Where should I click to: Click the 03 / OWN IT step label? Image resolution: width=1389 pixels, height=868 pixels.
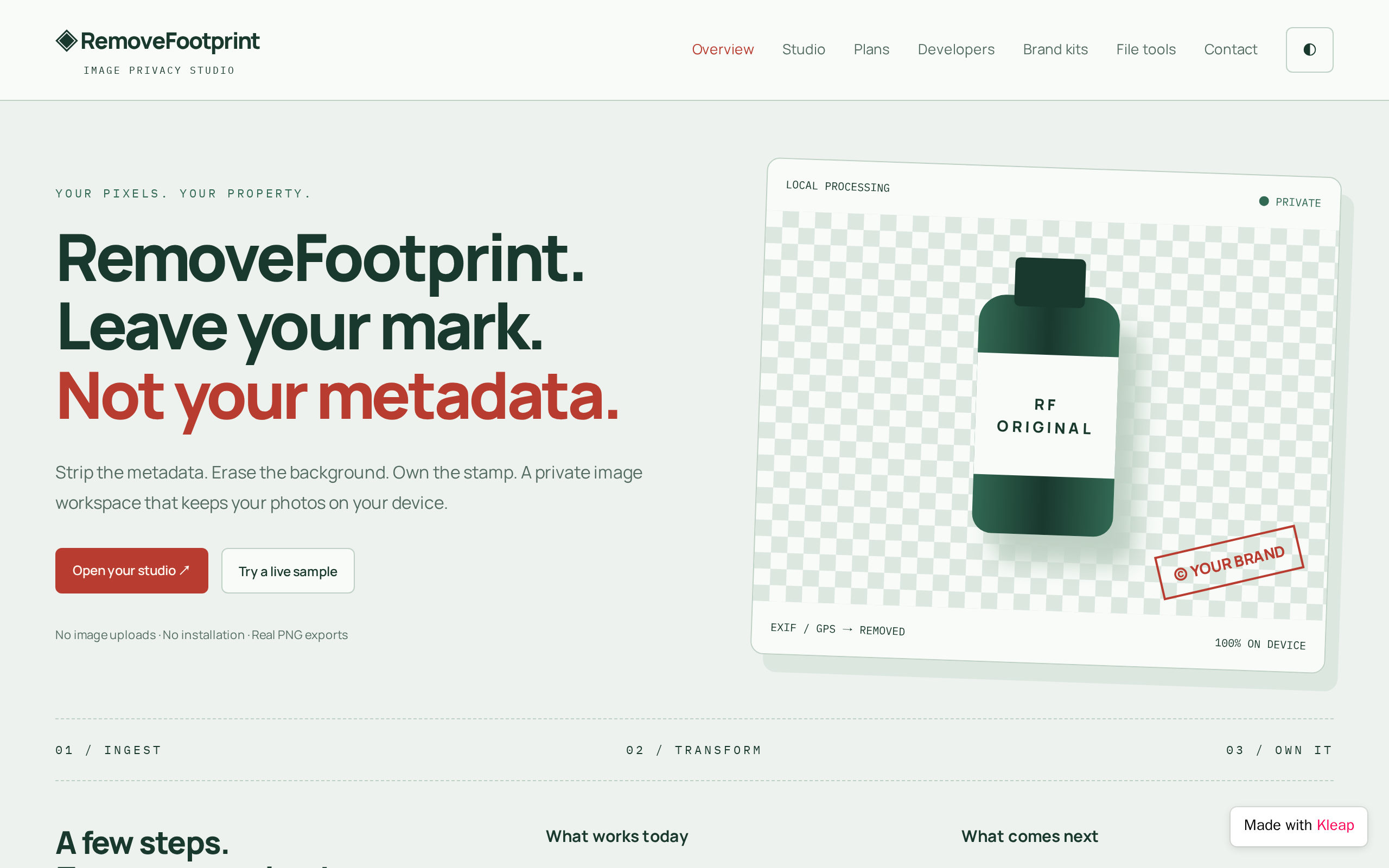[x=1279, y=750]
